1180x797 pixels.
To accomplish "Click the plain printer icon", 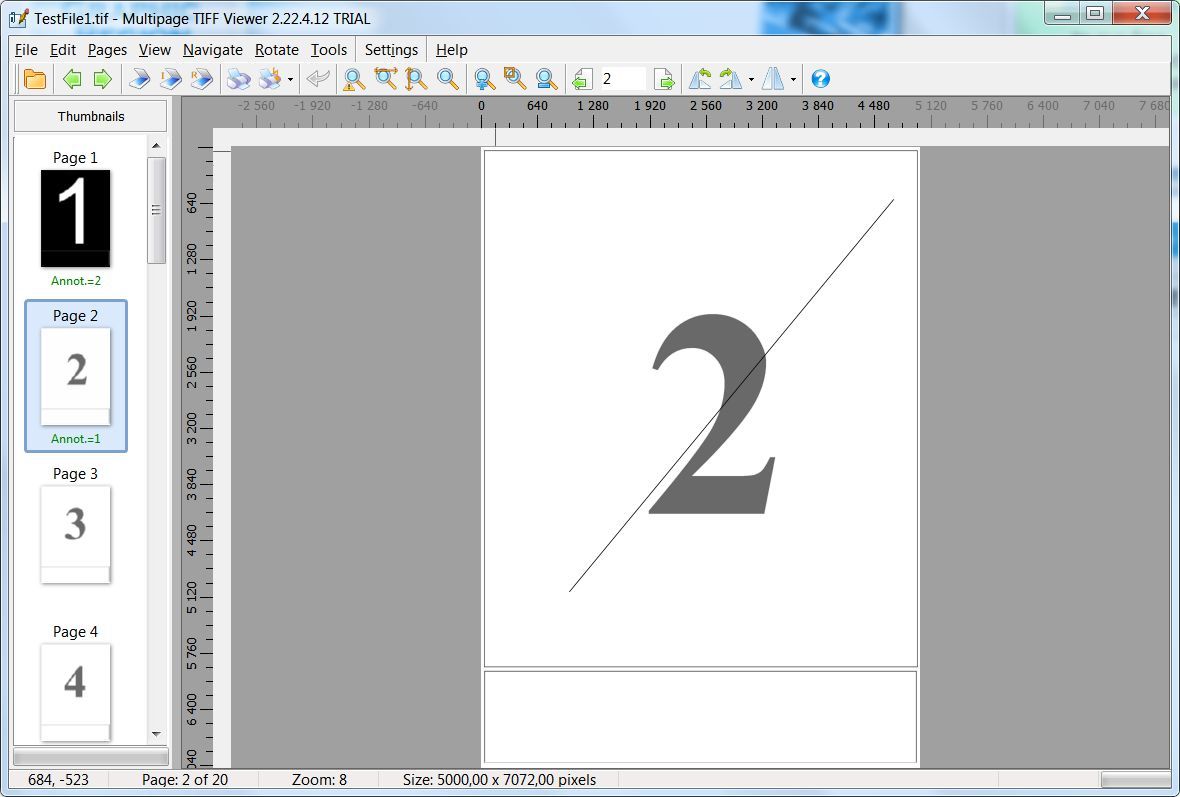I will (239, 79).
